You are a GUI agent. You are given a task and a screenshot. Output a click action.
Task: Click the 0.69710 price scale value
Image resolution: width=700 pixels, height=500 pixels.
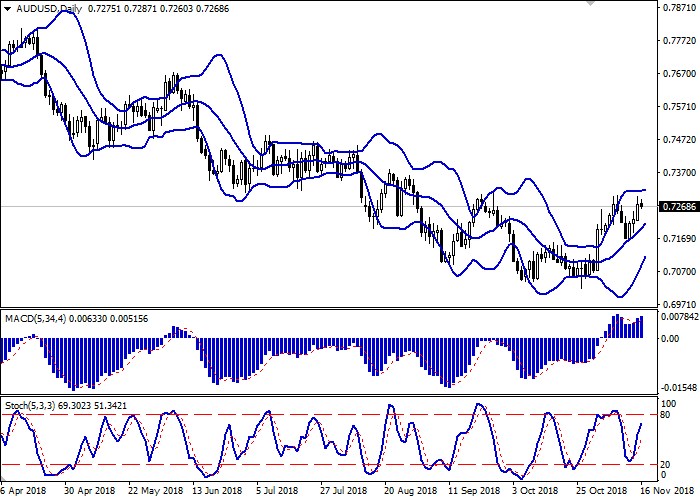coord(680,305)
